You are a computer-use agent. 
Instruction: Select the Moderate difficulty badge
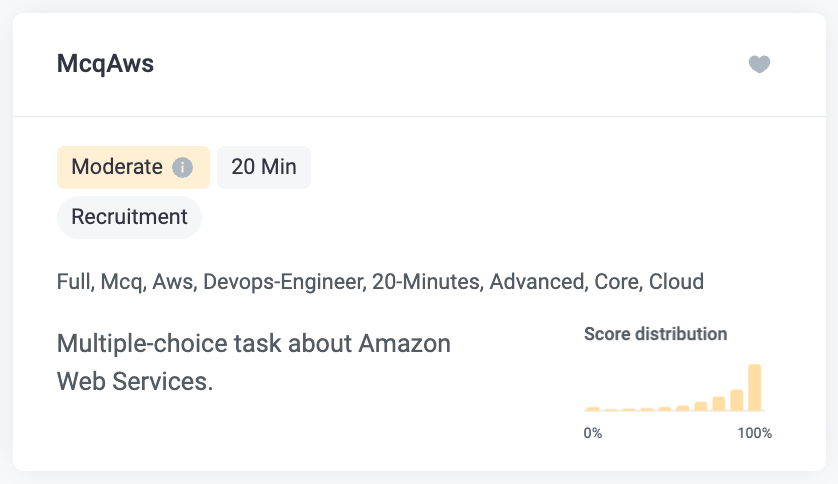tap(117, 167)
